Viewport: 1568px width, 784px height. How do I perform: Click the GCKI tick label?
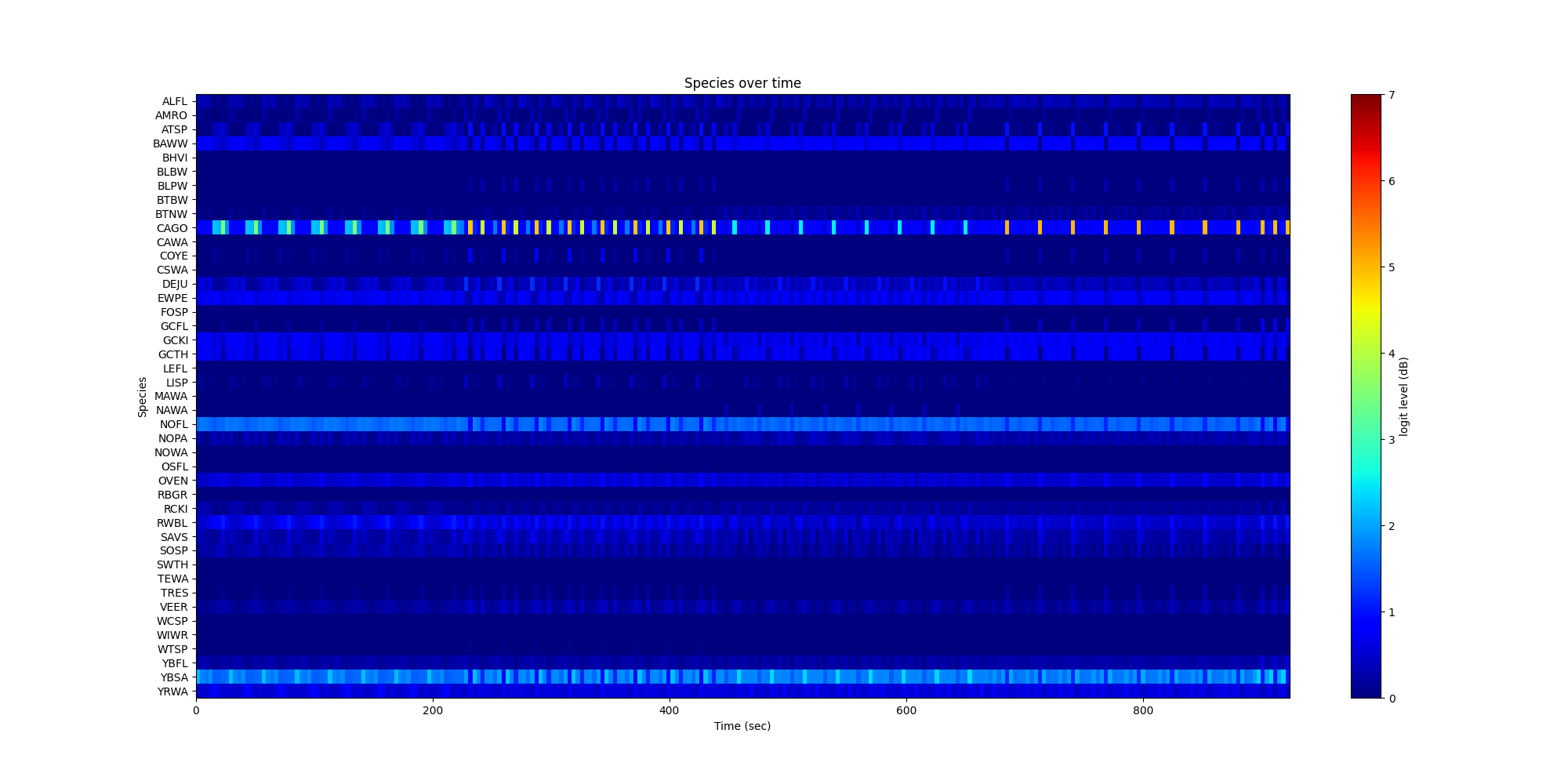(x=175, y=340)
